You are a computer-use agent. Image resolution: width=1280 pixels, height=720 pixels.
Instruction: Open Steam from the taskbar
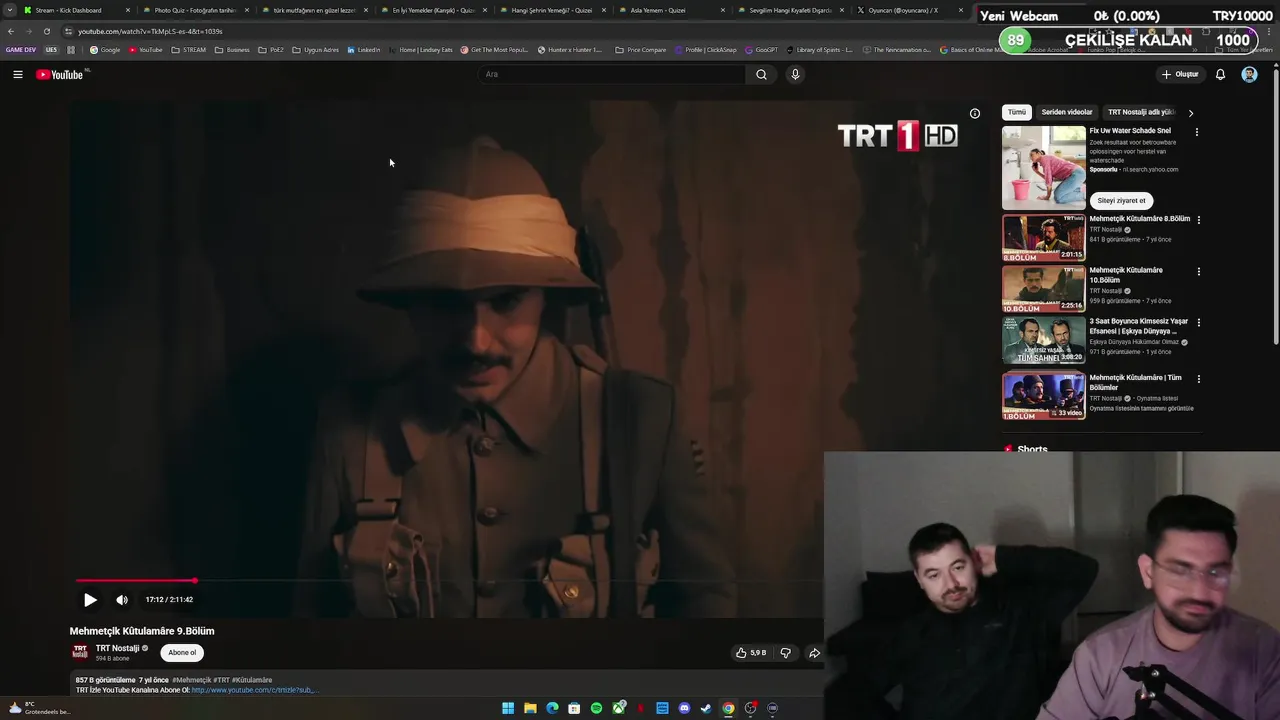706,708
